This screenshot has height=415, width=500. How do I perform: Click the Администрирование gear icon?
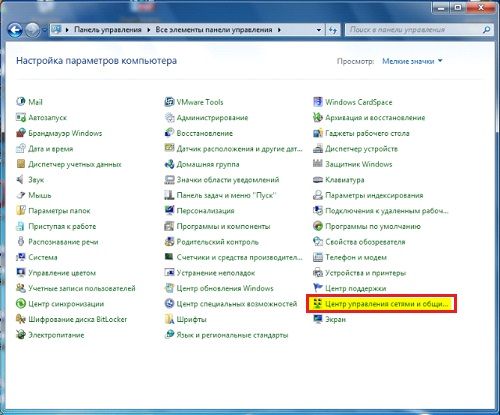click(169, 117)
